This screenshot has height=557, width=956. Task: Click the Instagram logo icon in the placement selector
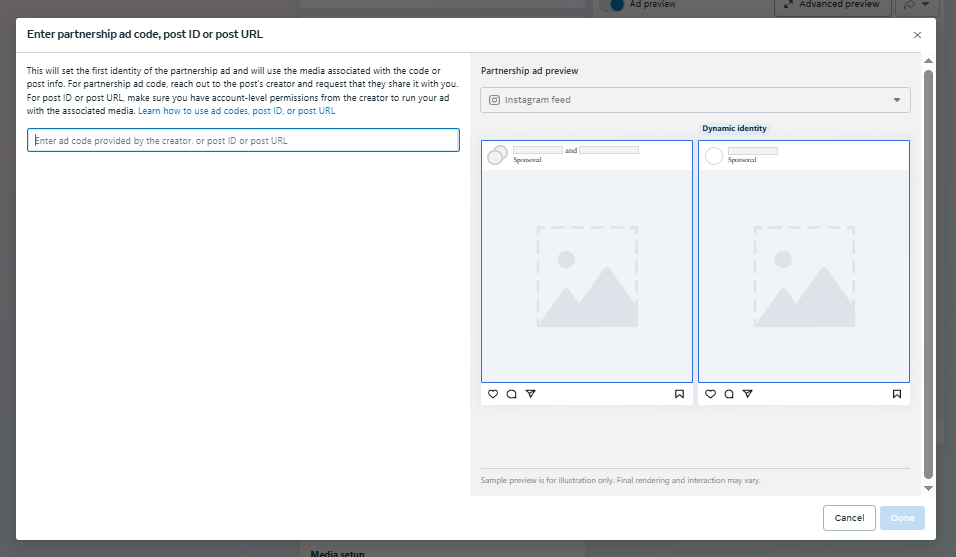(x=494, y=100)
